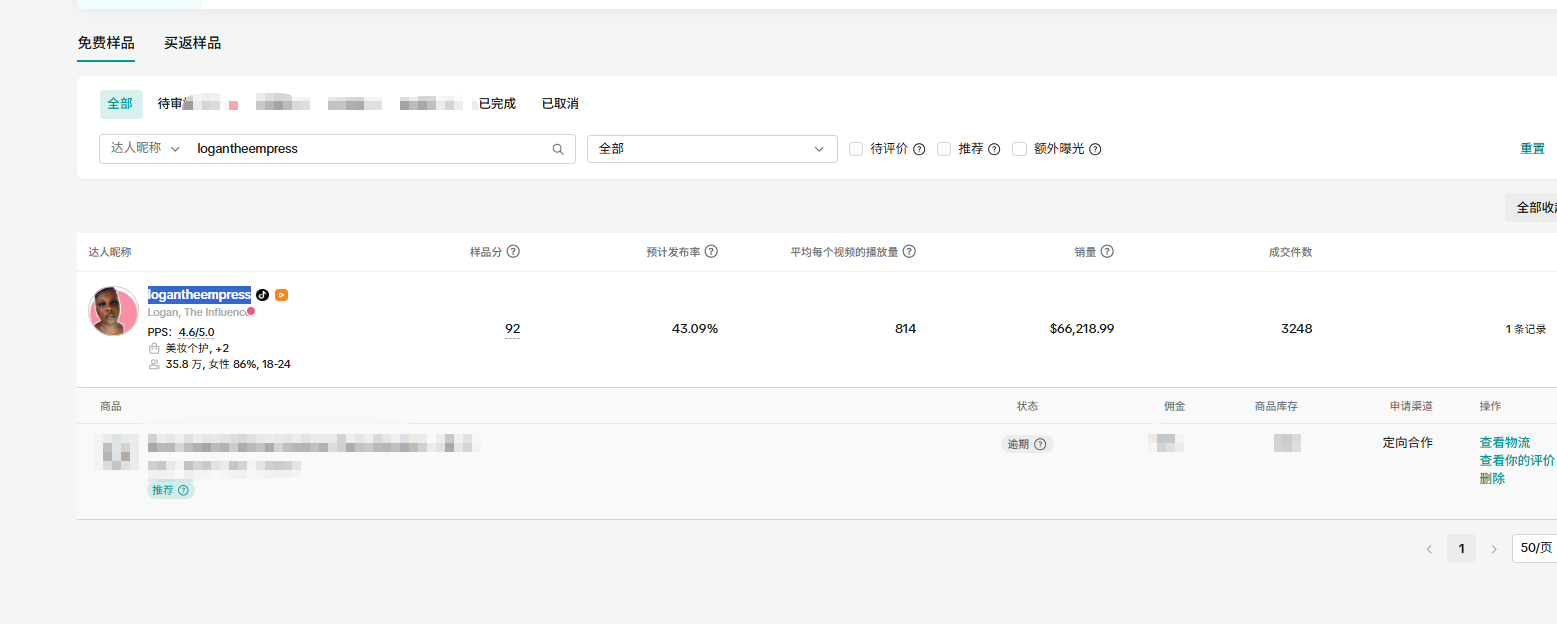Click the shopping bag icon beside 美妆个护
This screenshot has height=624, width=1557.
point(154,348)
